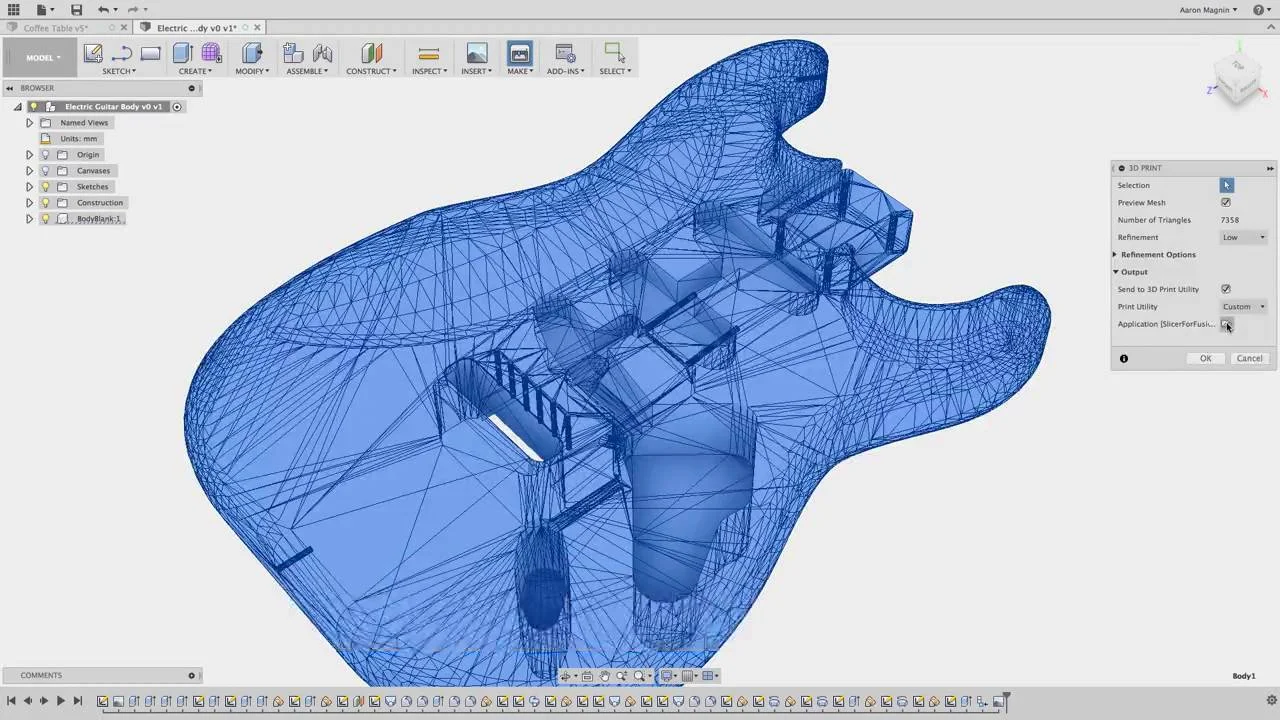Screen dimensions: 1280x720
Task: Click the Create Sketch toolbar icon
Action: coord(93,54)
